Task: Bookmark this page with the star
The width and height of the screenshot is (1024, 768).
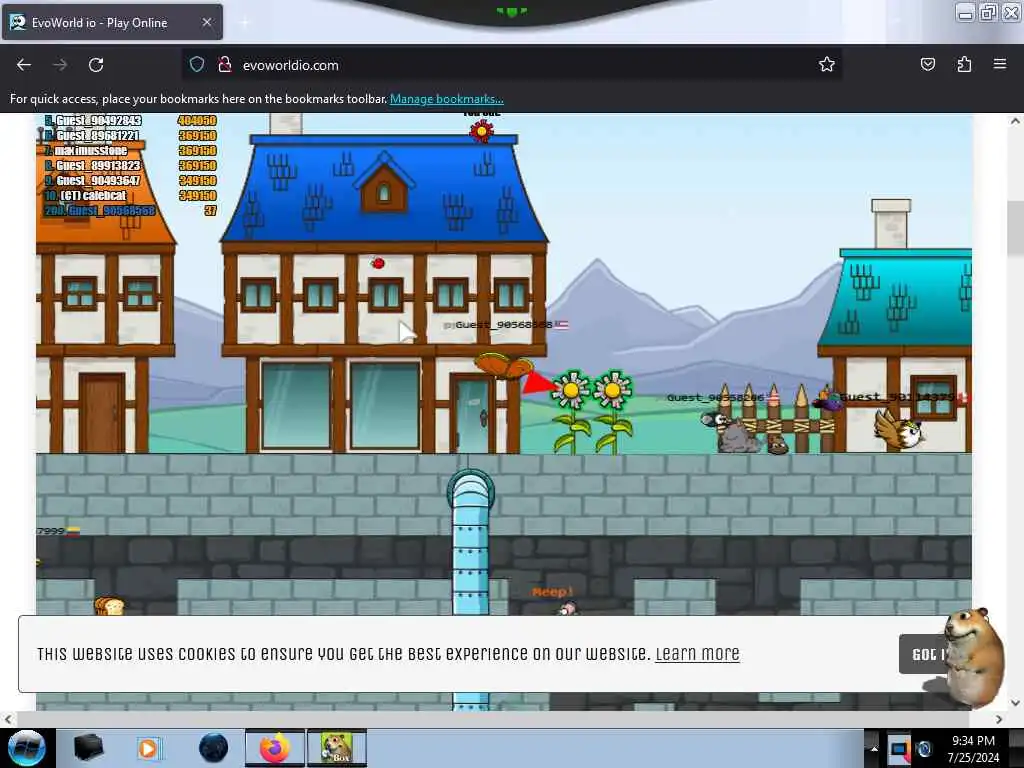Action: click(827, 64)
